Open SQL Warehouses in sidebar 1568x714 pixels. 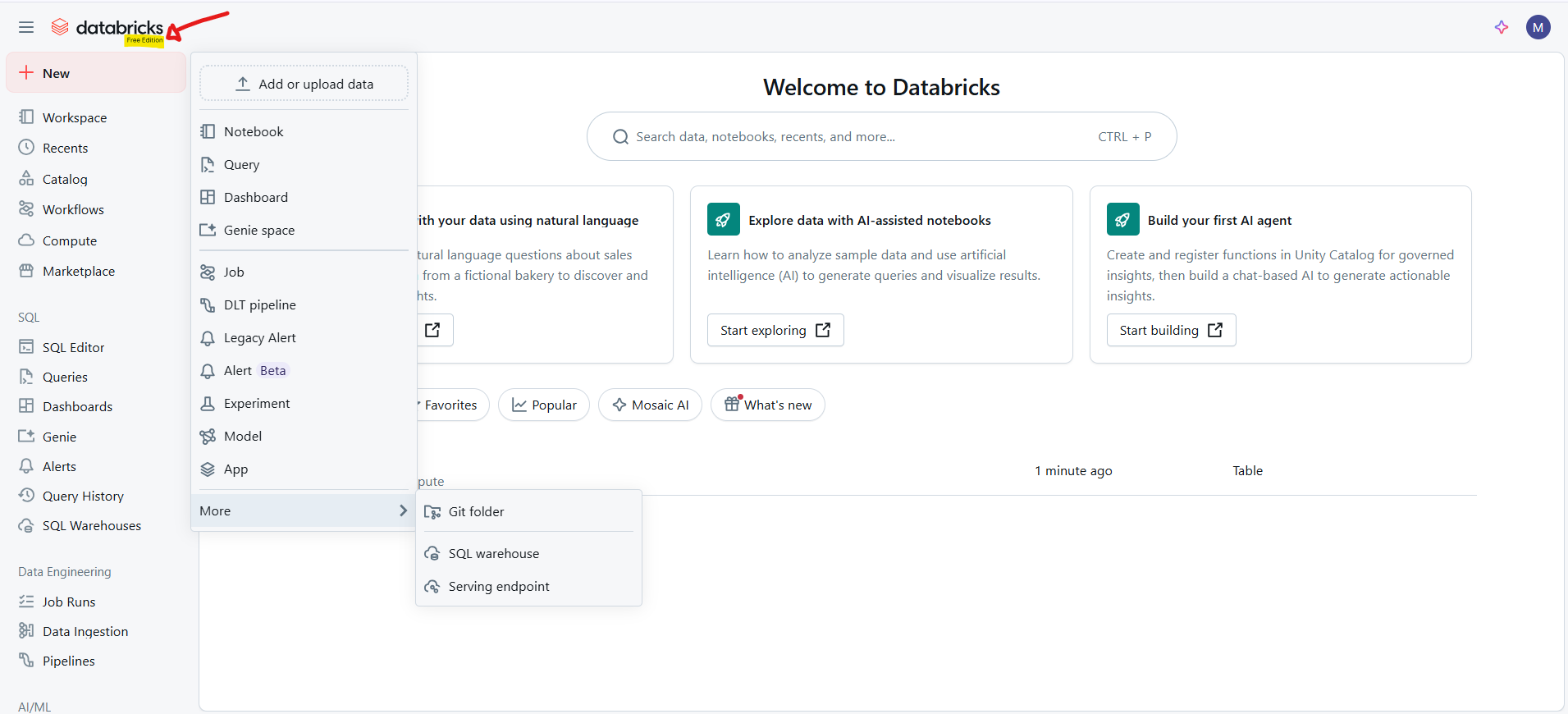(x=91, y=525)
